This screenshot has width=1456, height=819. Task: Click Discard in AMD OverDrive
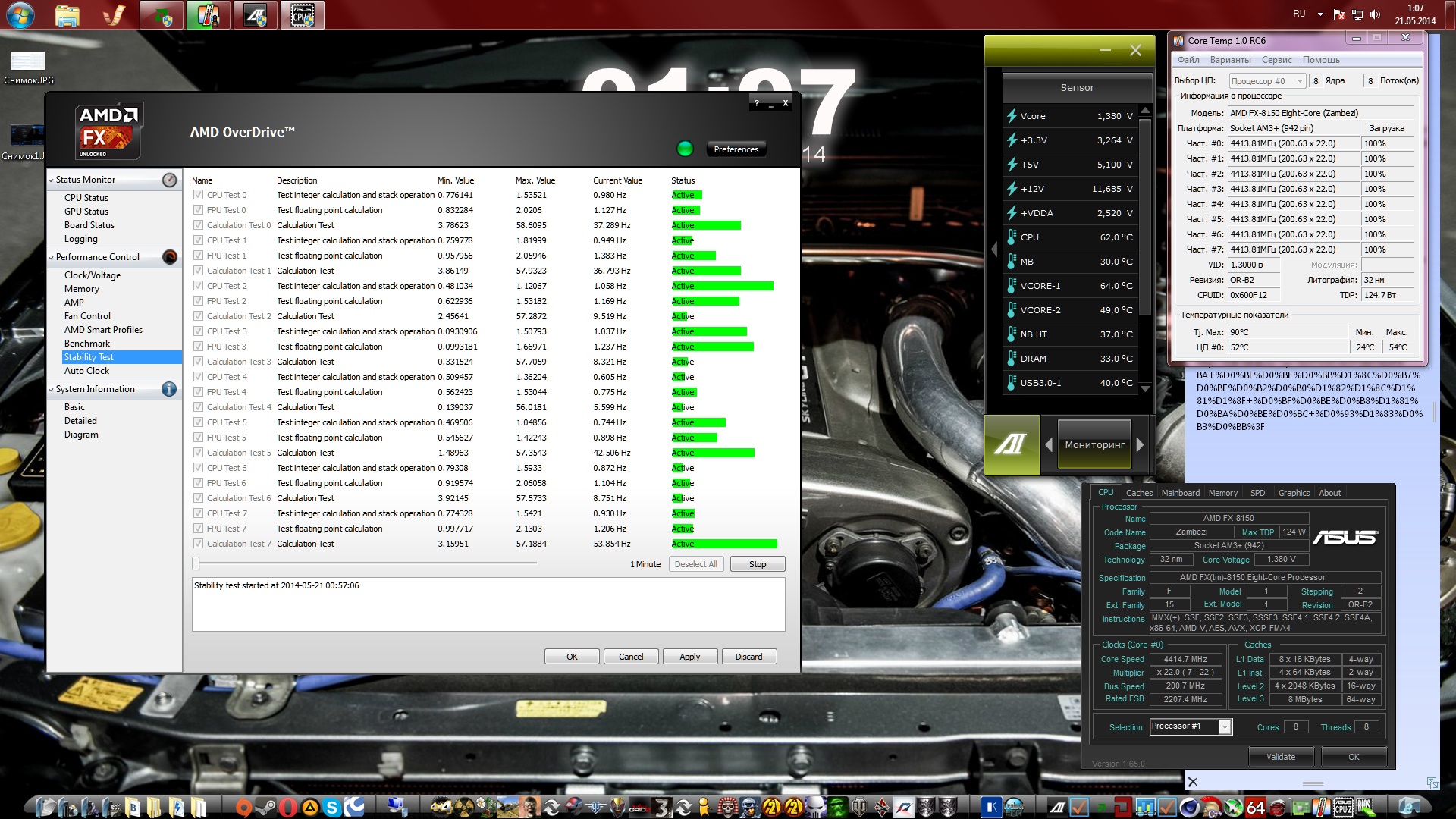point(749,657)
